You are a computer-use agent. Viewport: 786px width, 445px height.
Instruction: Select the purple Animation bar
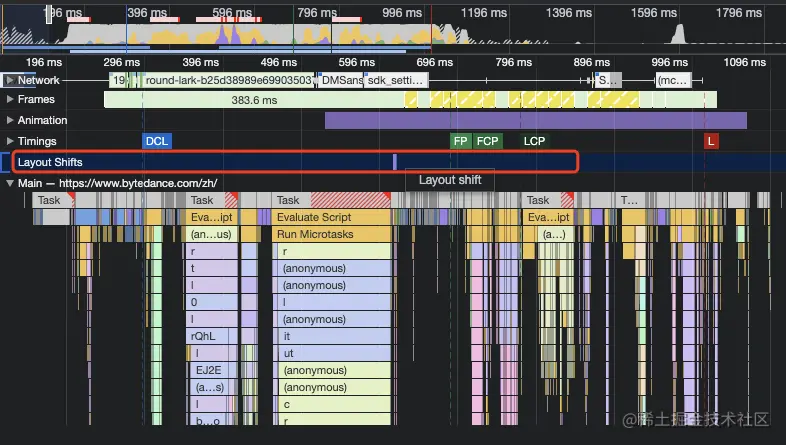536,120
